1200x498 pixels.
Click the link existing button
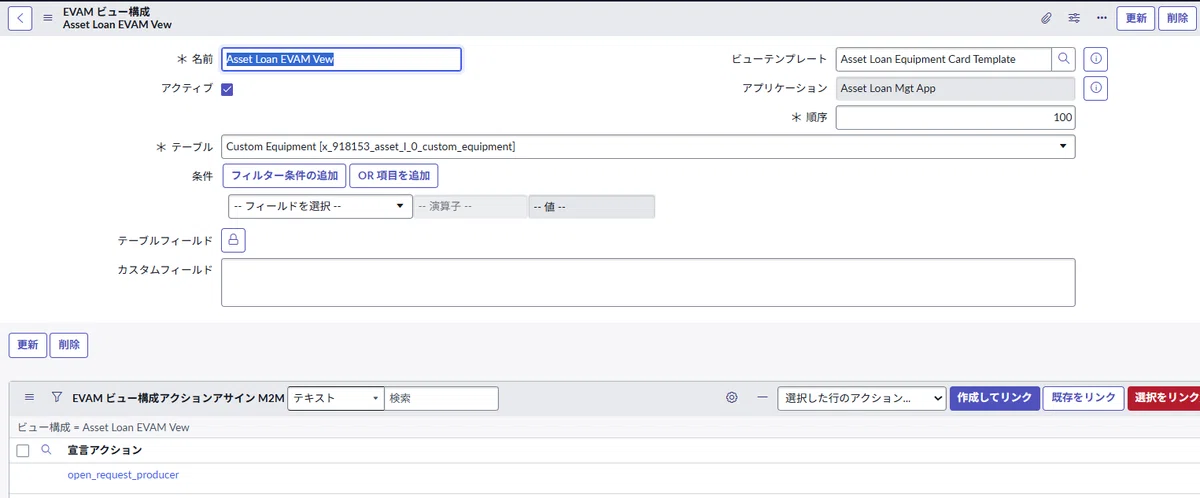click(1084, 398)
